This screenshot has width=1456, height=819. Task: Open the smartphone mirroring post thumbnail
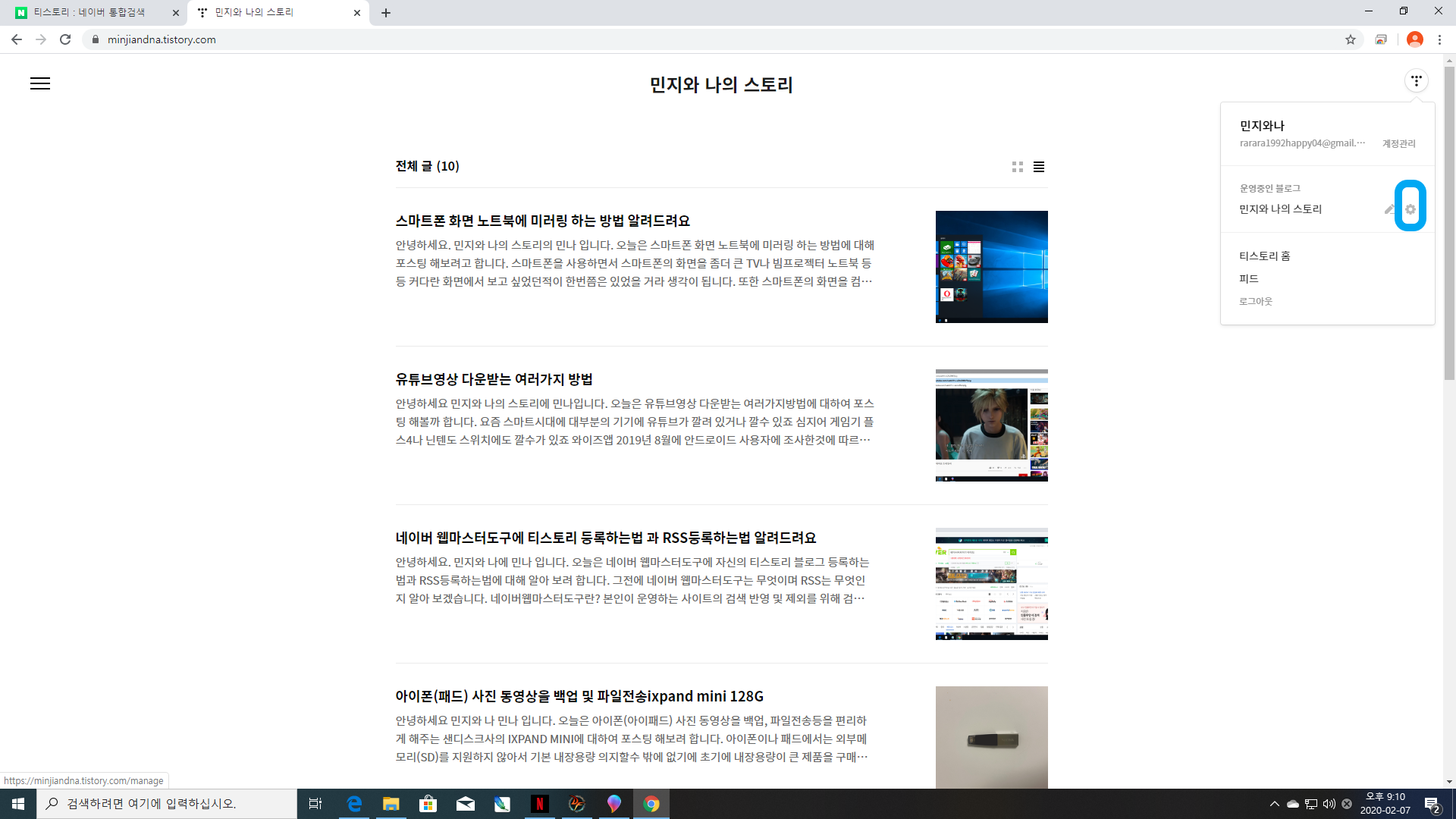point(991,267)
